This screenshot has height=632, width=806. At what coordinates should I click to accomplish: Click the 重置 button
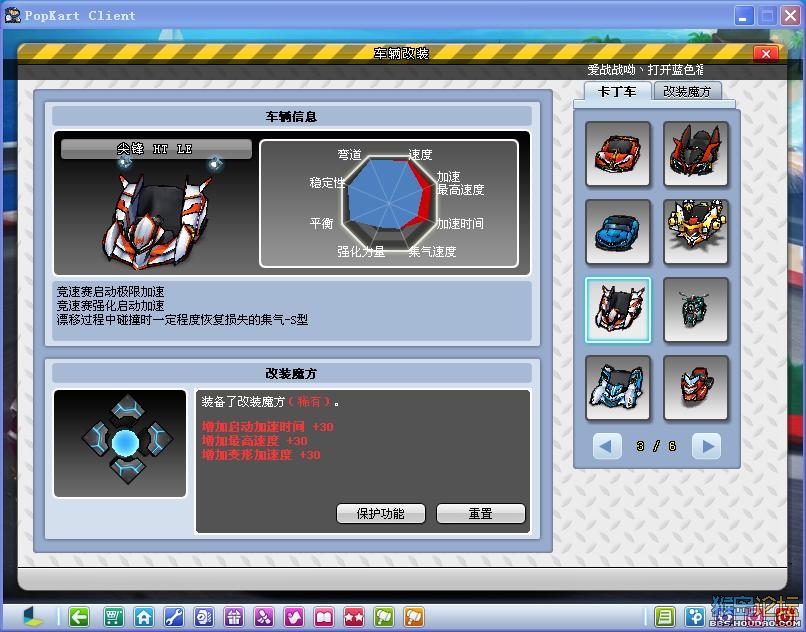[481, 513]
